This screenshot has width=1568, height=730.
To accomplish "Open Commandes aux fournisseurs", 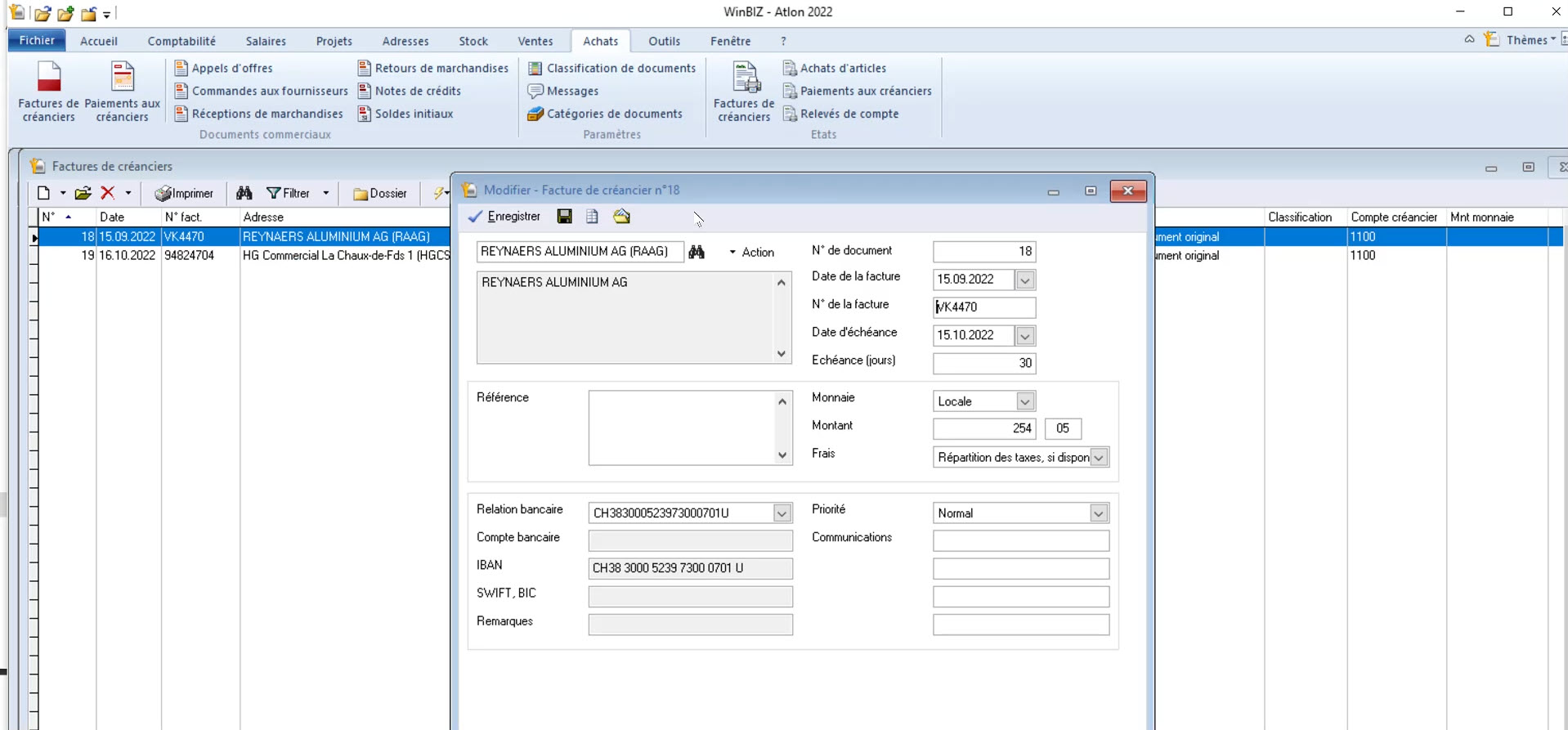I will [262, 91].
